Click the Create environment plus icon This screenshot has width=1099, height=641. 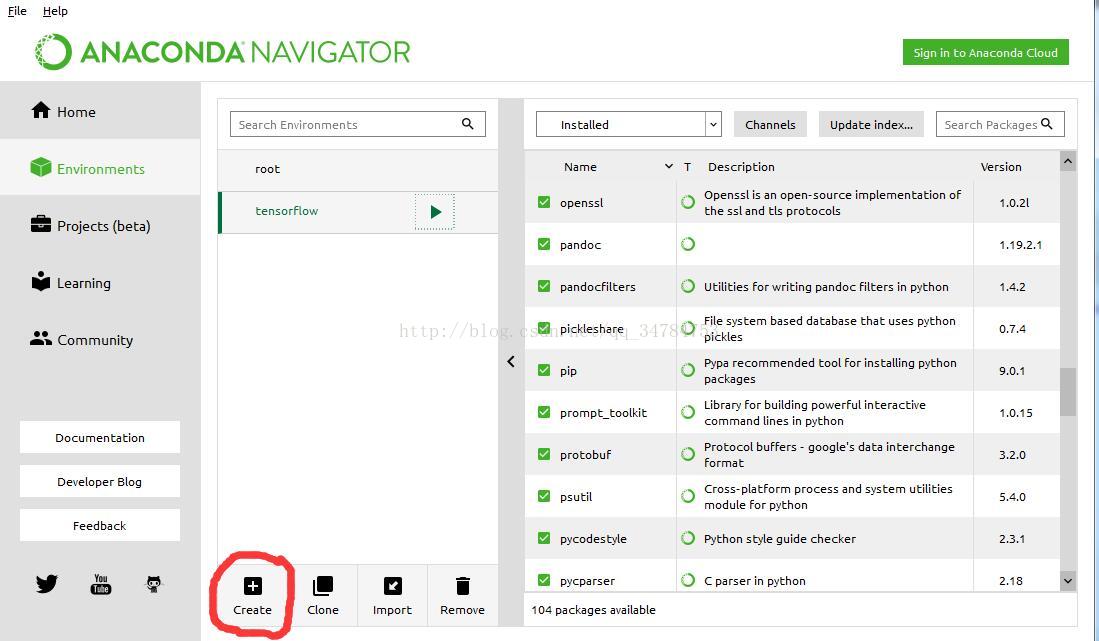pyautogui.click(x=252, y=586)
